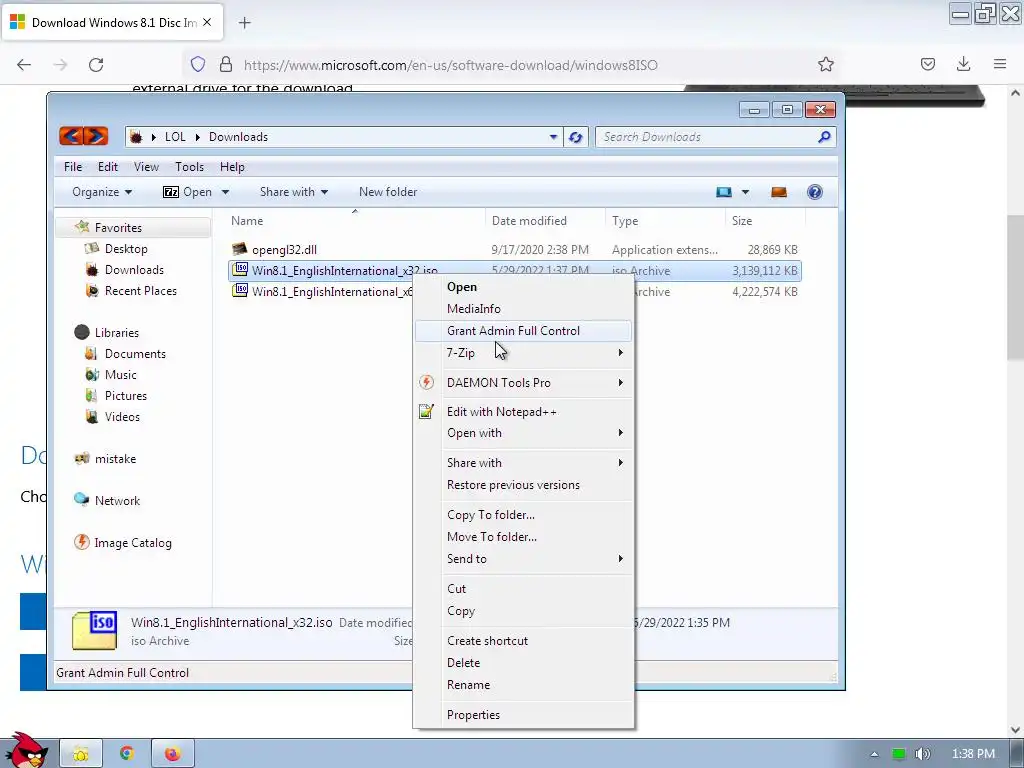
Task: Choose Copy To folder...
Action: pos(524,515)
